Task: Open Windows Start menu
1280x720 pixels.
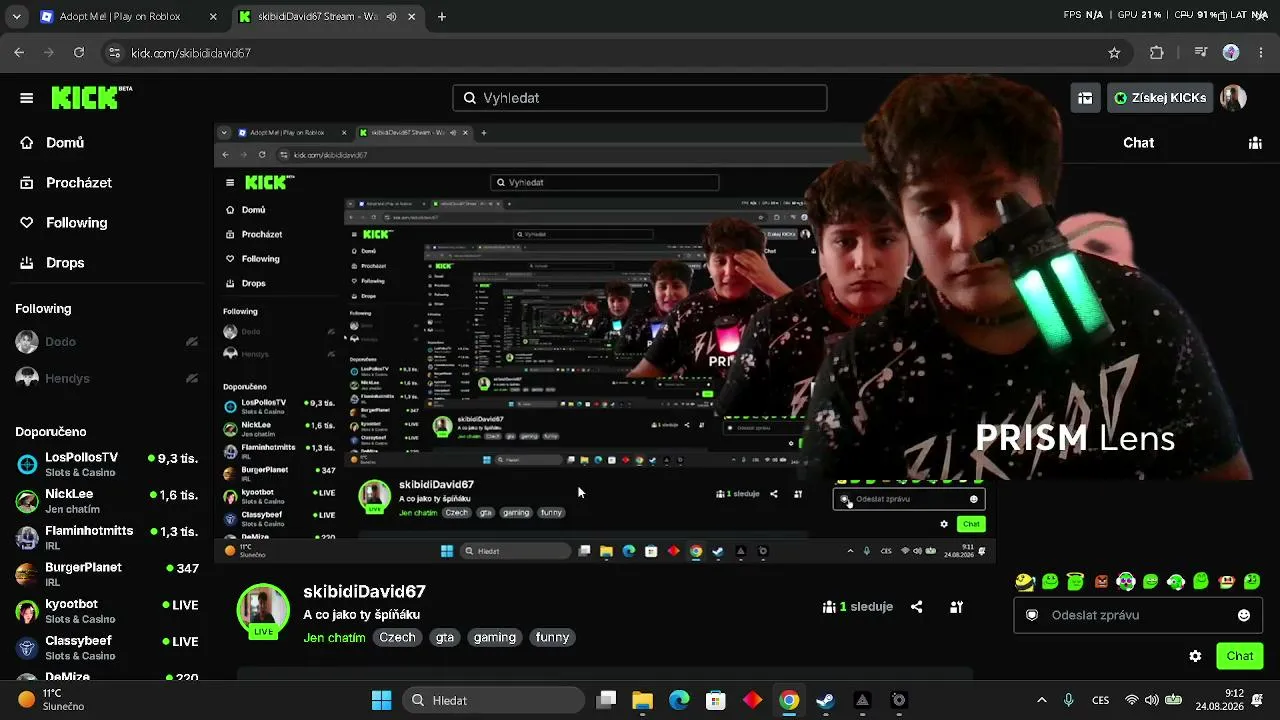Action: 381,700
